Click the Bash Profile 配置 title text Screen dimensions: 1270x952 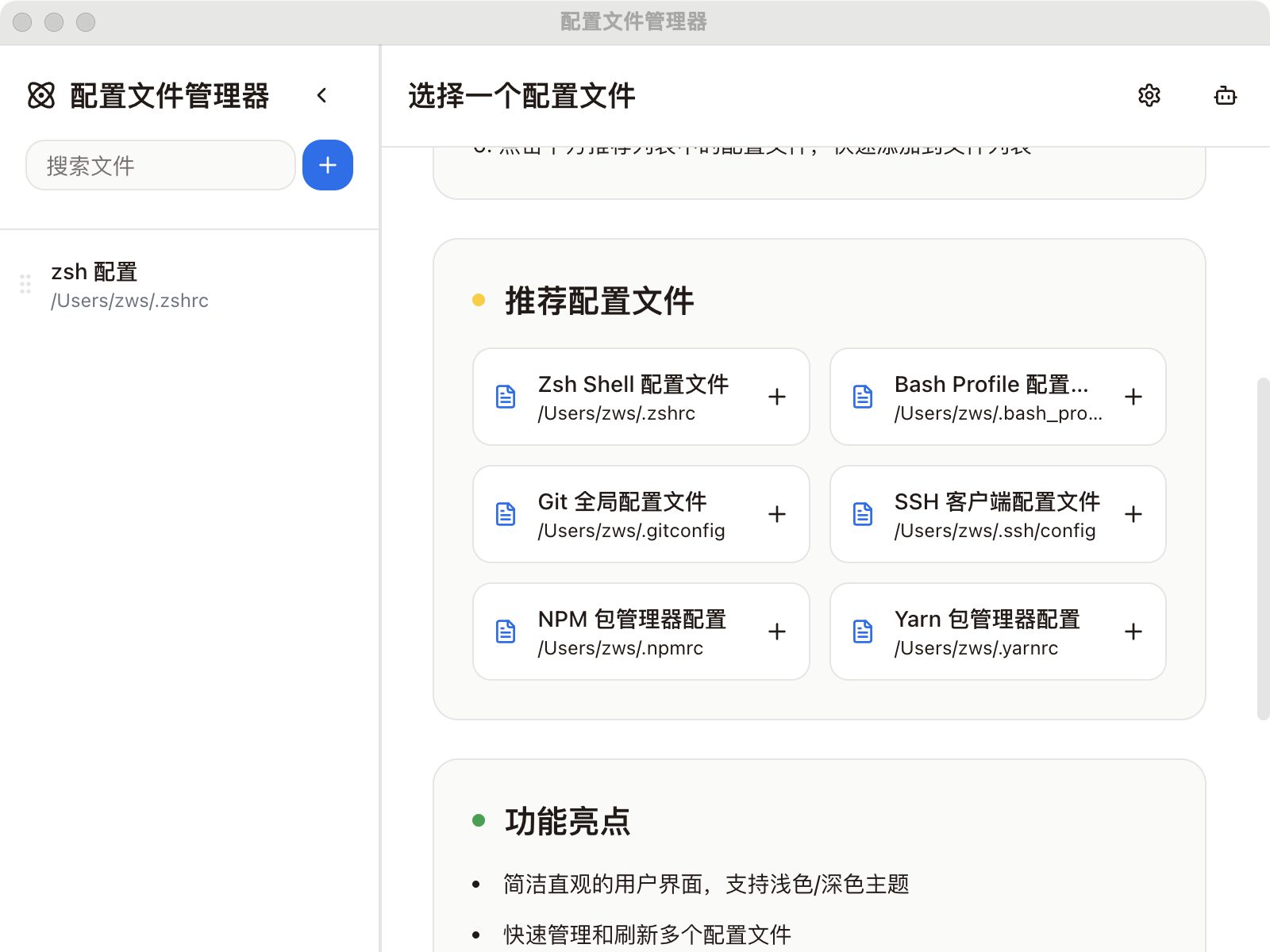(991, 384)
